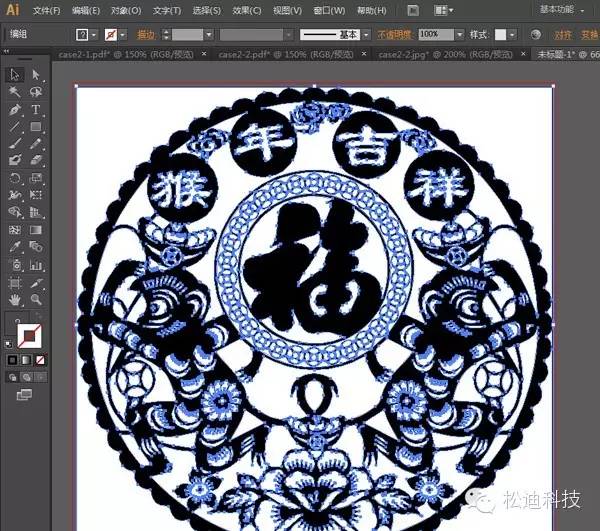
Task: Select the Rectangle tool
Action: [x=36, y=127]
